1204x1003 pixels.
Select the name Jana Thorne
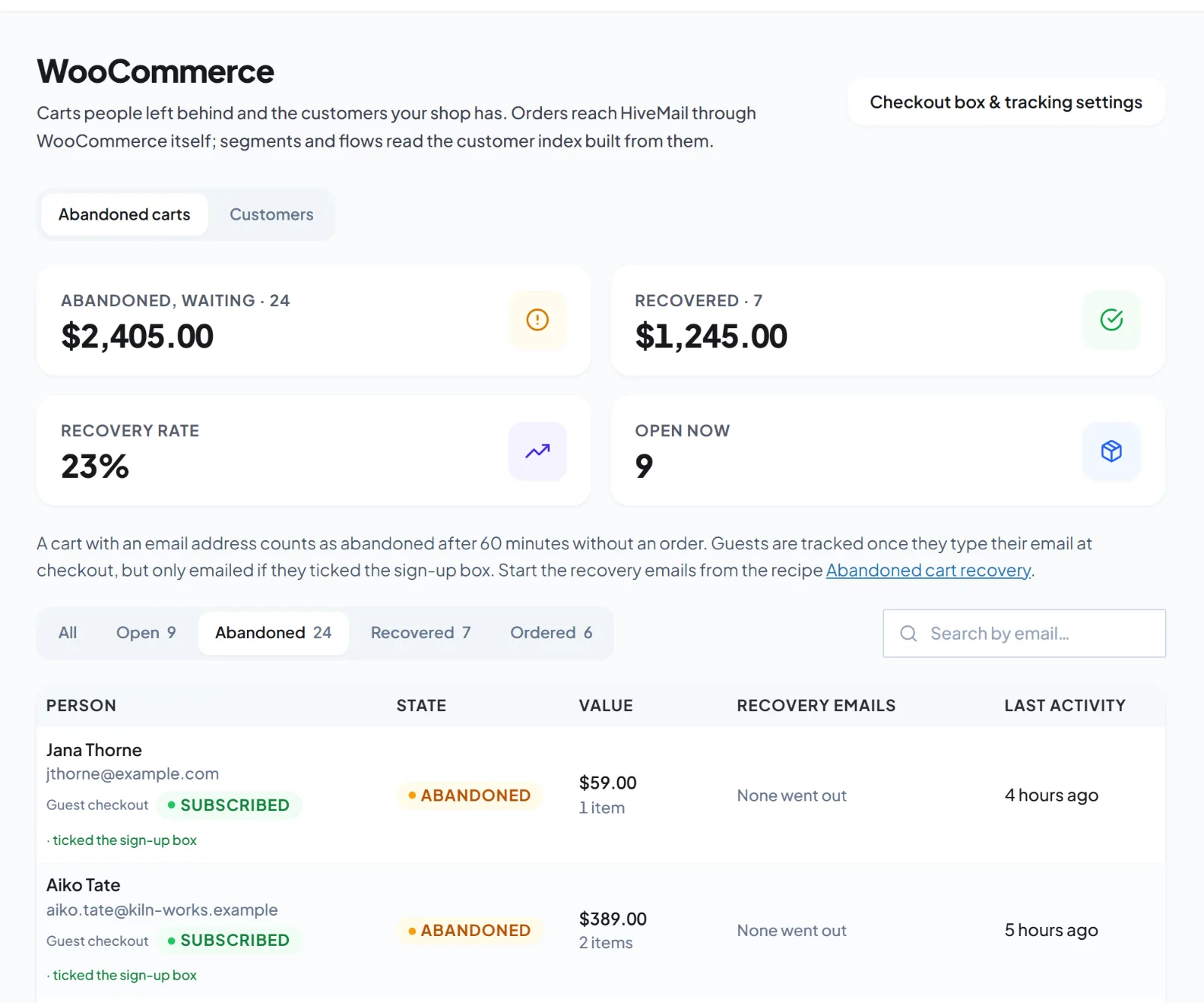94,750
